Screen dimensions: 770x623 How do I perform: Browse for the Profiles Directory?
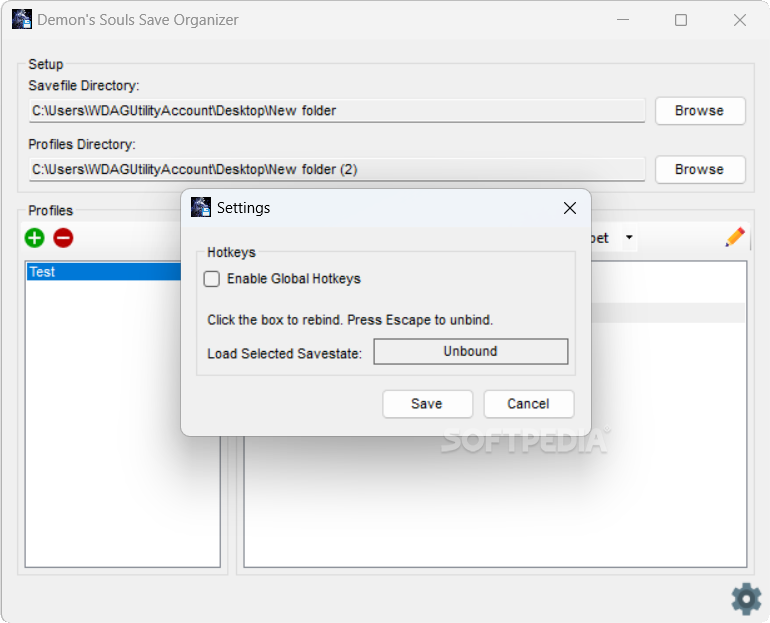tap(700, 170)
